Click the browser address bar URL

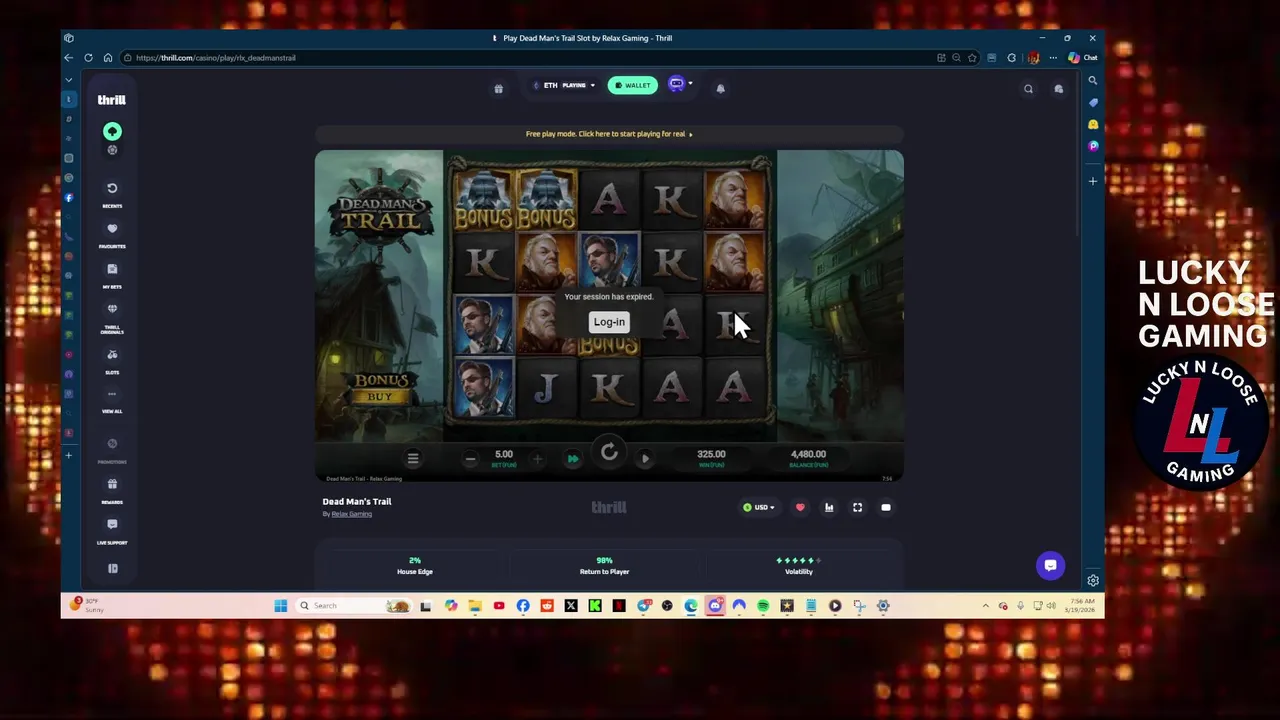click(x=216, y=58)
